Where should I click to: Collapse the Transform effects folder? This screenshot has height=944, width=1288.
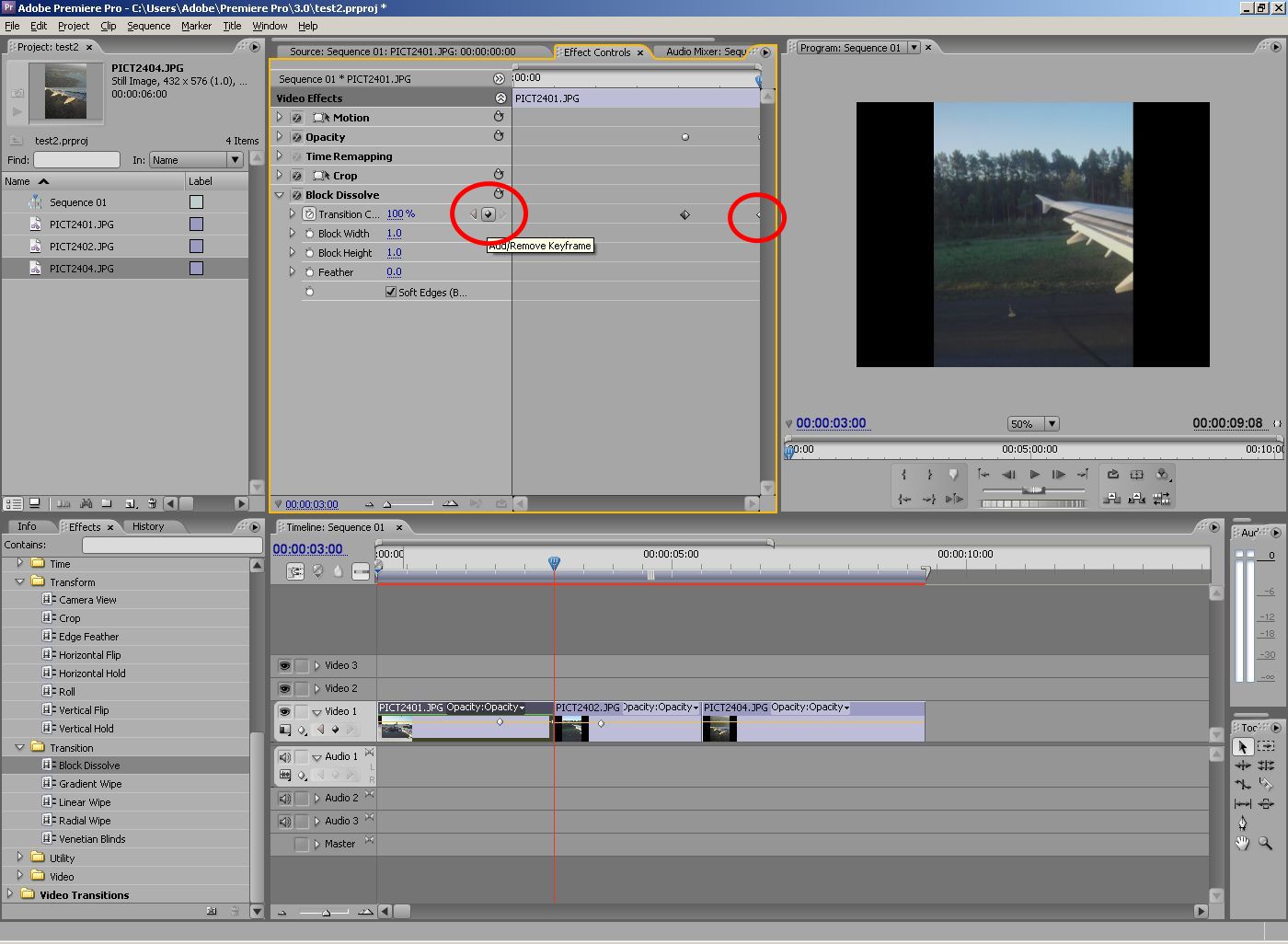coord(19,581)
